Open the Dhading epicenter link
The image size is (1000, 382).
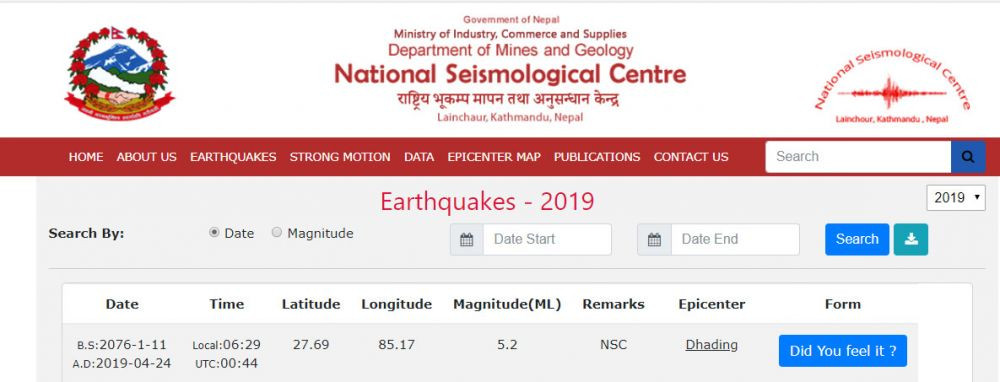coord(712,345)
